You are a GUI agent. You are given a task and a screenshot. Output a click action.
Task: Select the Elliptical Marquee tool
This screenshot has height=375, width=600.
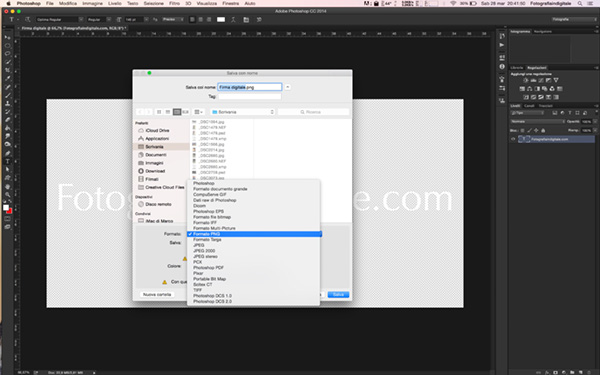click(x=8, y=45)
